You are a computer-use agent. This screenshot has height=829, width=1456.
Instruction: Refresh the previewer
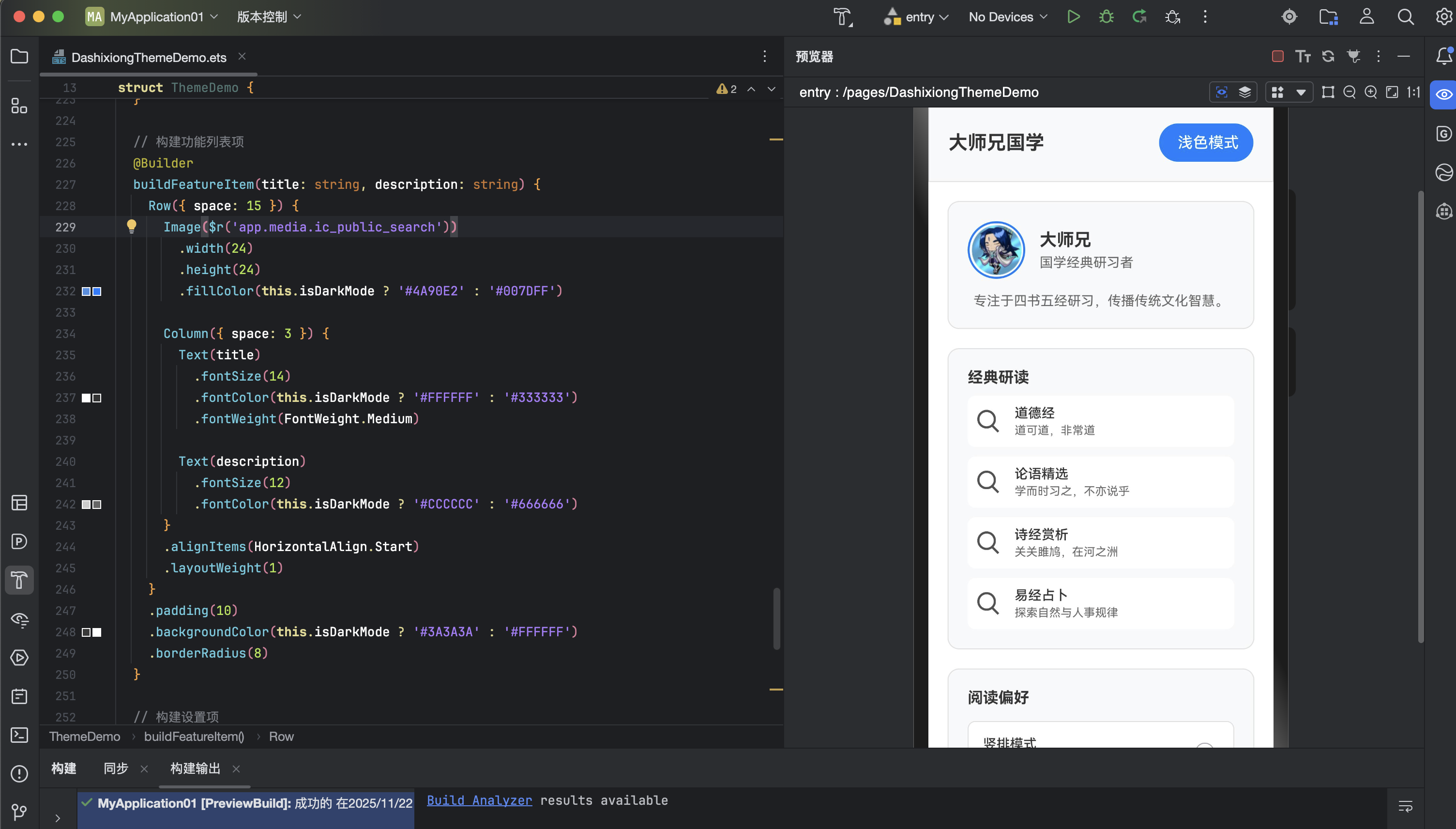[1328, 56]
